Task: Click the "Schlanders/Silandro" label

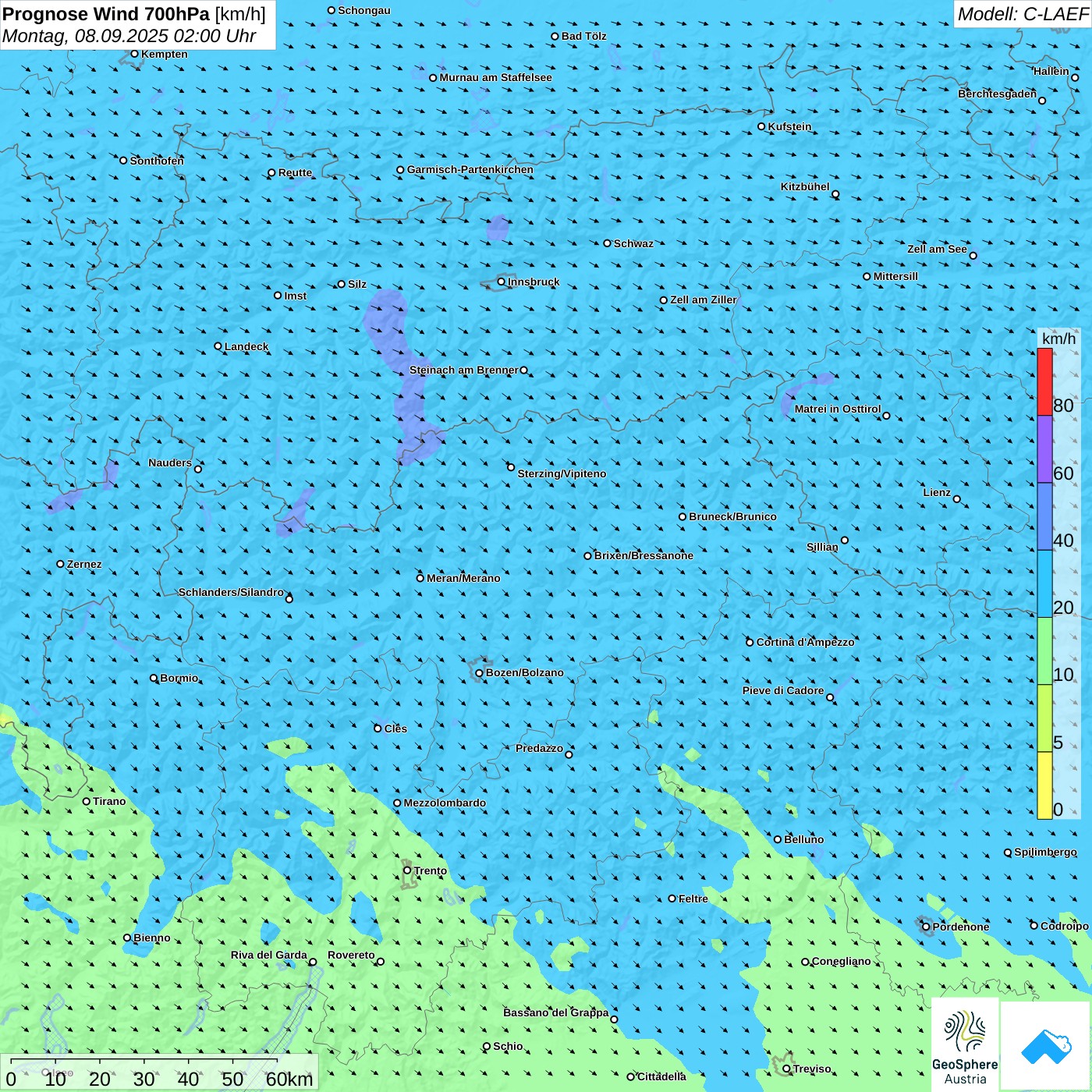Action: click(231, 592)
